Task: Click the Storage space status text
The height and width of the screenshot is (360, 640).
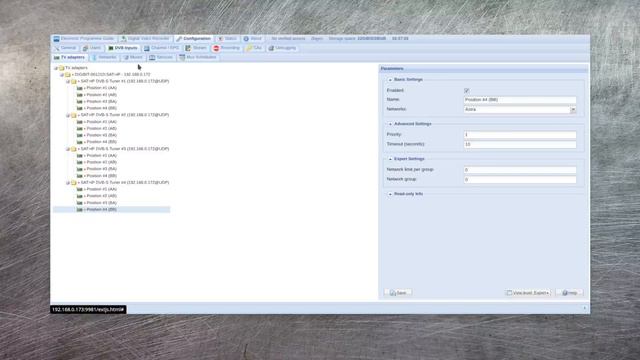Action: 357,38
